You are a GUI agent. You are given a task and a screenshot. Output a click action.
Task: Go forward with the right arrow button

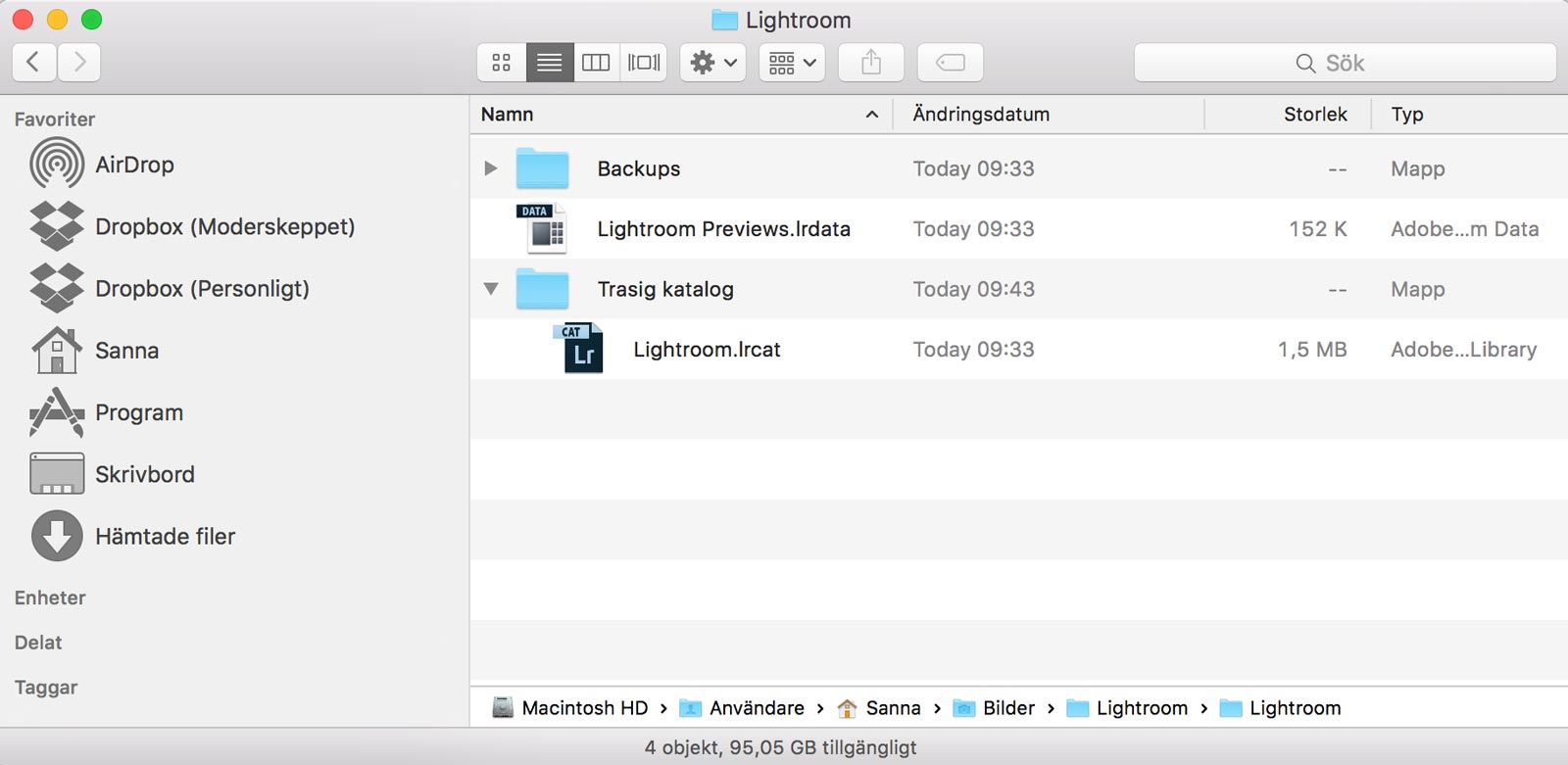79,63
